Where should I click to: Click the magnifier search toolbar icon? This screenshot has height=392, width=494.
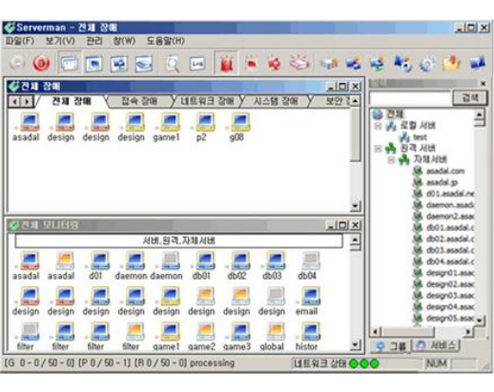[x=172, y=63]
